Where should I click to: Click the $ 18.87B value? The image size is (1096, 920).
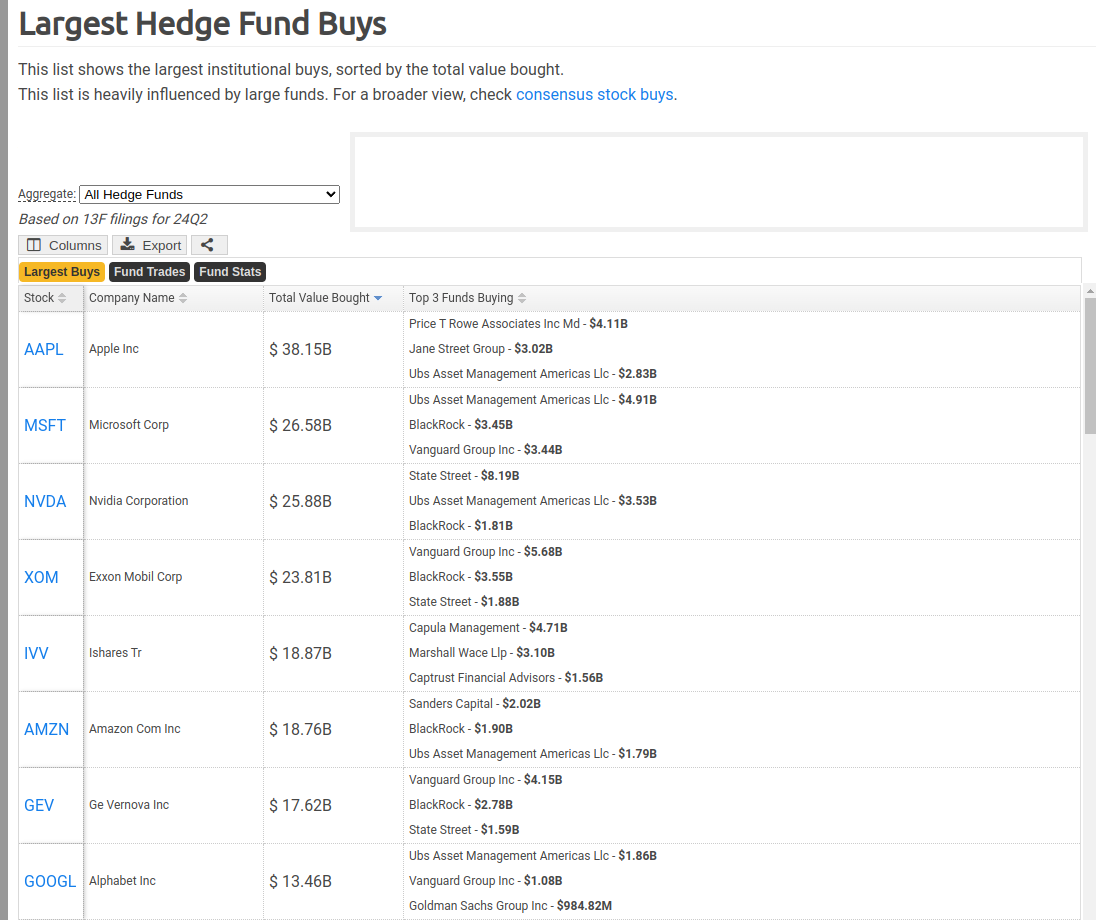click(x=301, y=654)
